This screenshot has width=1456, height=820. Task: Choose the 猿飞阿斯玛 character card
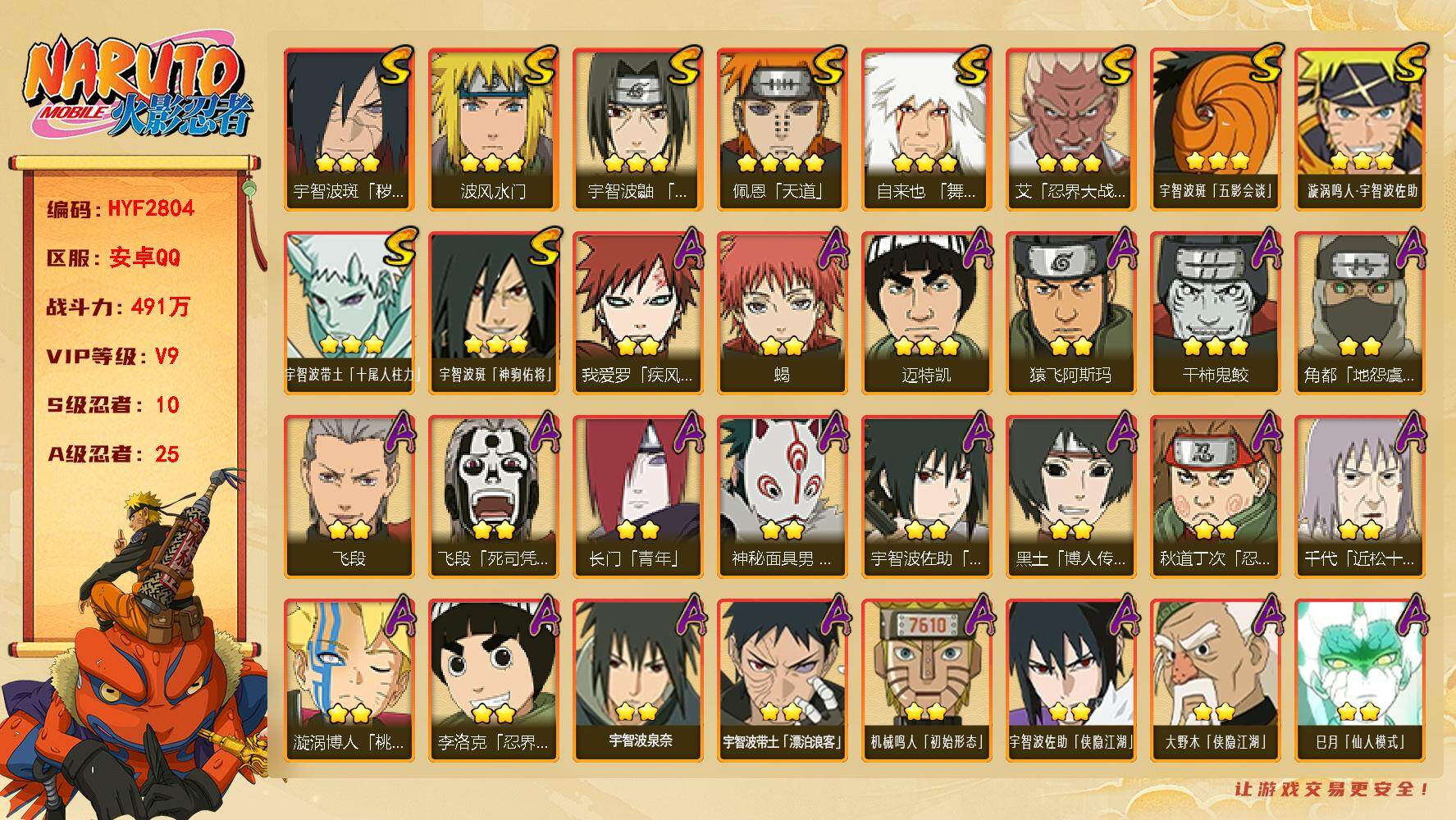[1070, 313]
